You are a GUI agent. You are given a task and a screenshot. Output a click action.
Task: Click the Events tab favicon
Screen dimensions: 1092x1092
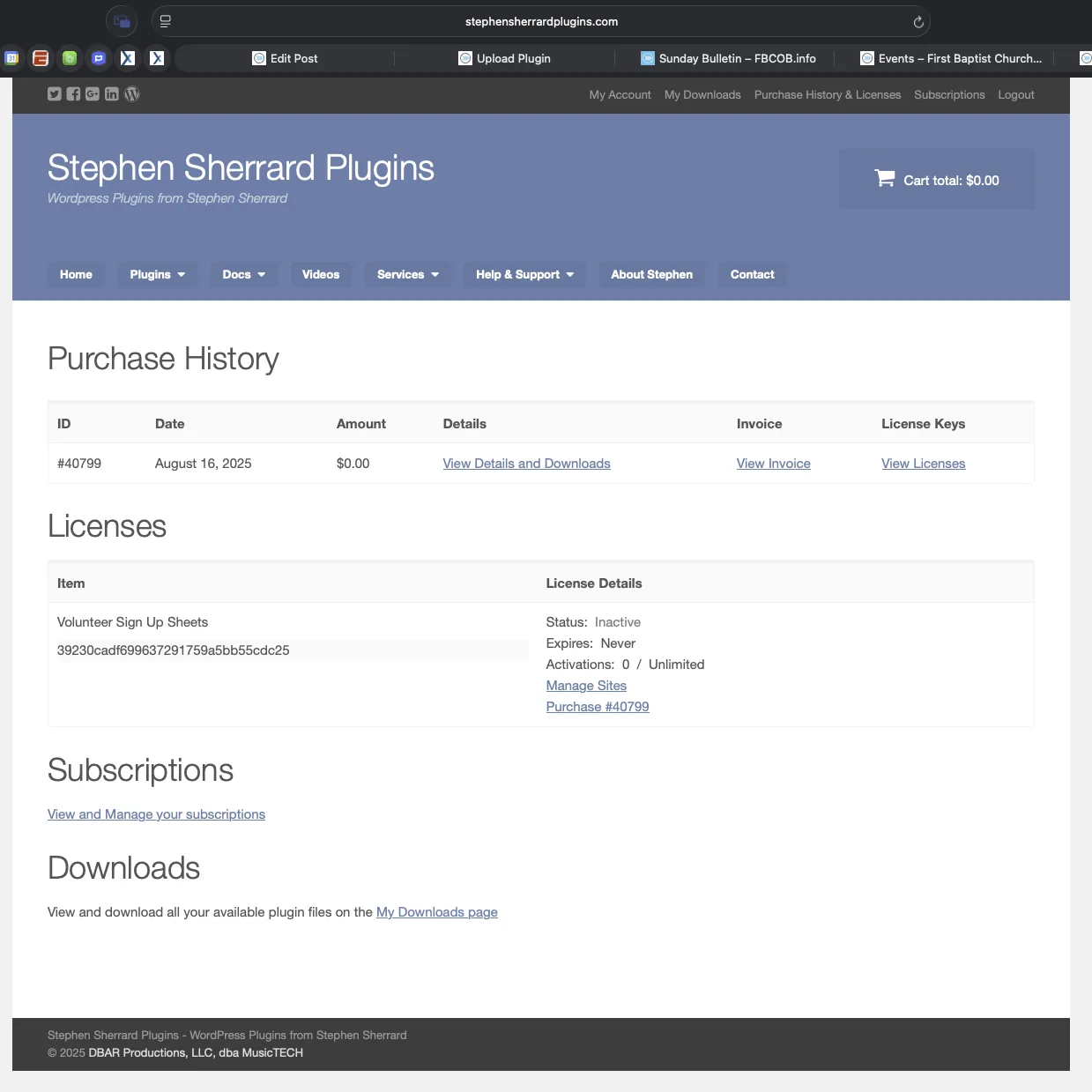click(867, 58)
